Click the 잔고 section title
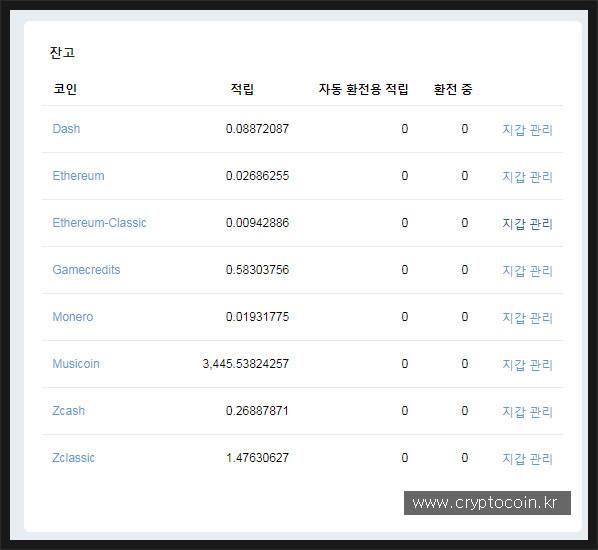Viewport: 598px width, 550px height. (62, 53)
